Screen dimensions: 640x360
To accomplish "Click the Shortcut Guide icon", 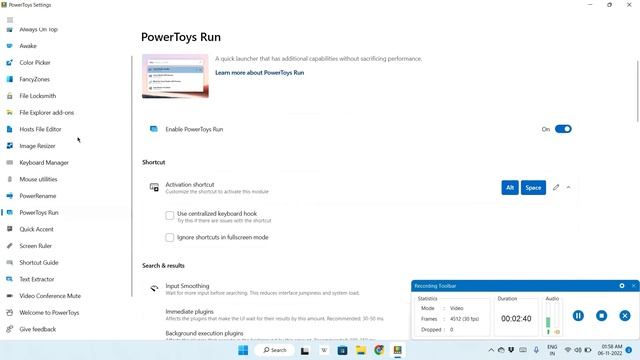I will click(x=10, y=262).
